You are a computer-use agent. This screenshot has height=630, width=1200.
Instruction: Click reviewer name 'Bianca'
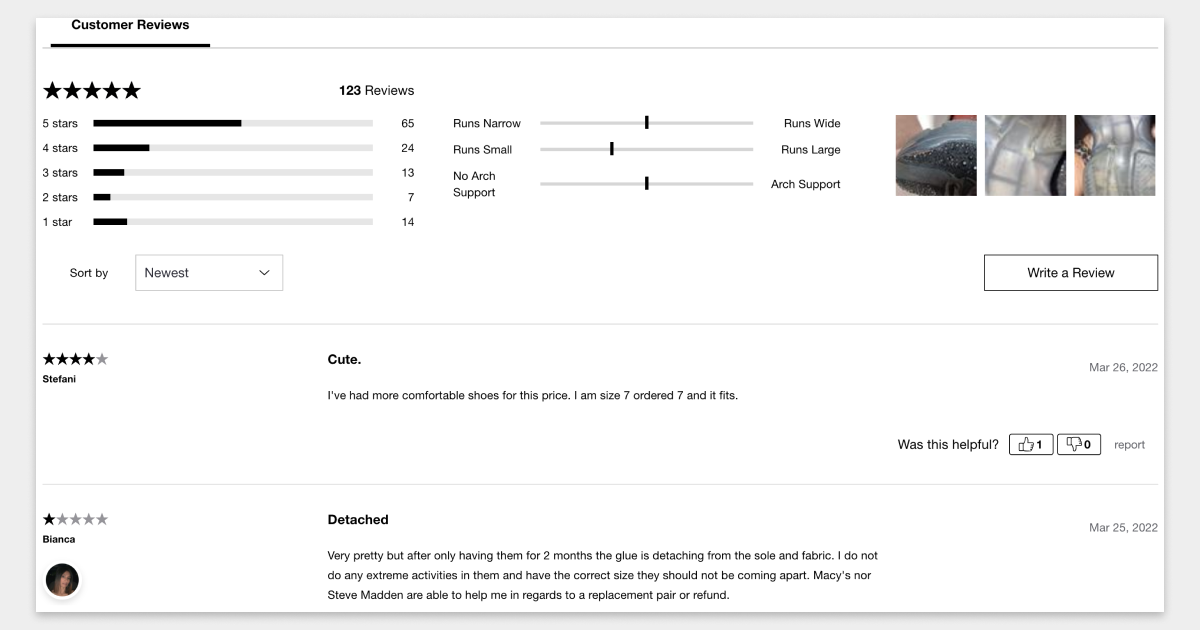58,539
